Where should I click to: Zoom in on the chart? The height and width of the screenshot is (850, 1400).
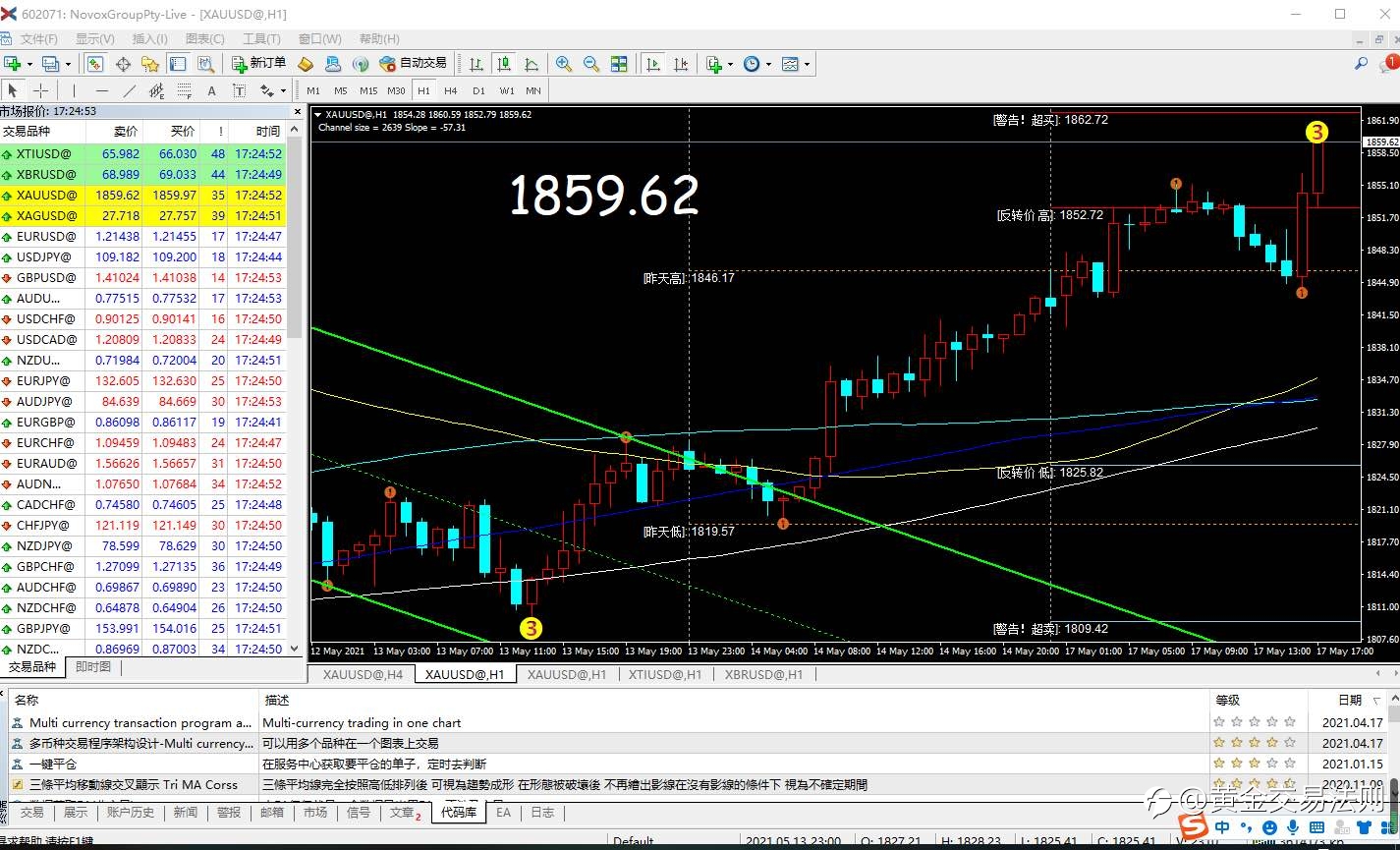(x=564, y=64)
